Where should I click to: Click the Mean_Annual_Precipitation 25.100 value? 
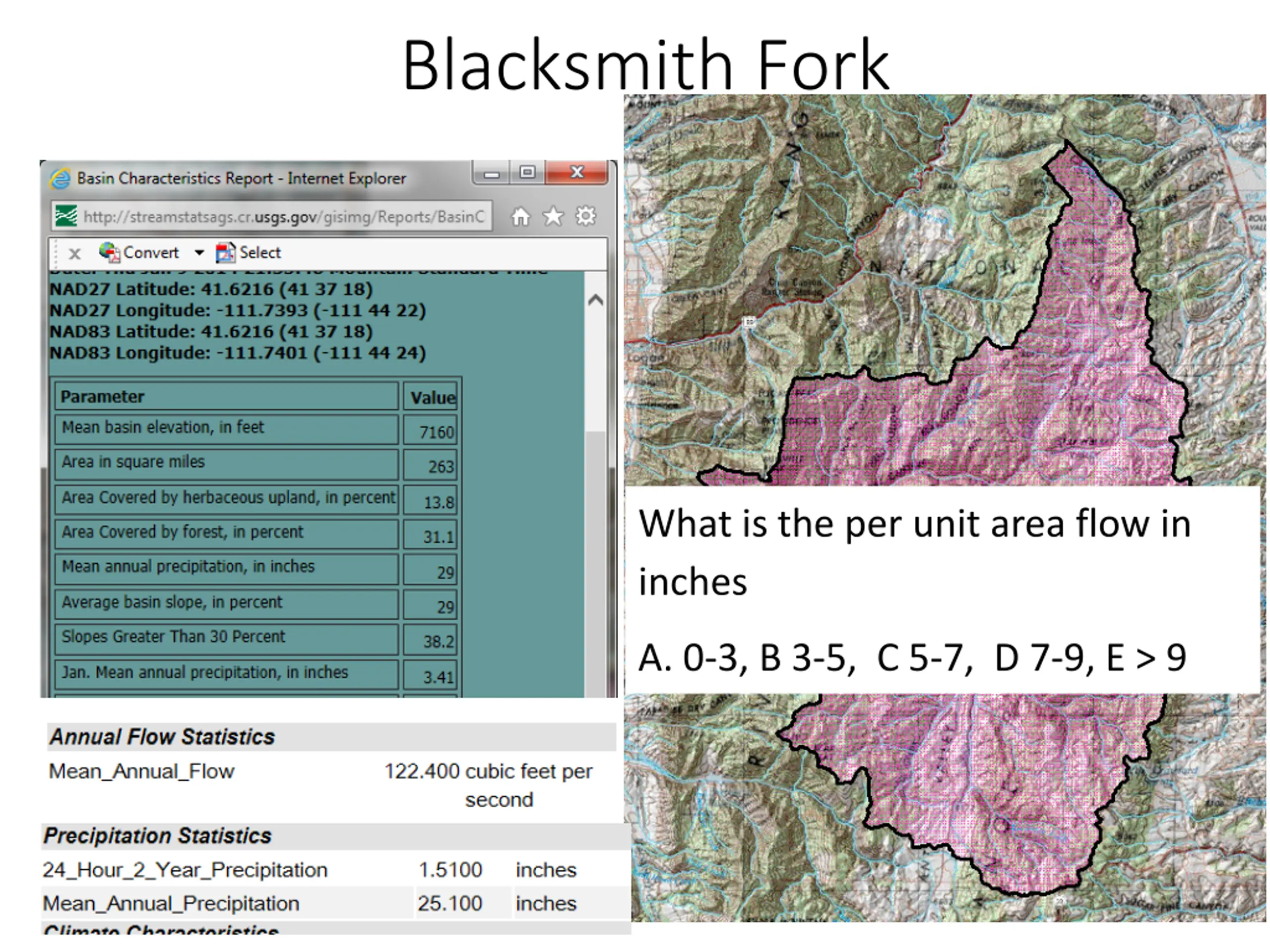coord(449,903)
